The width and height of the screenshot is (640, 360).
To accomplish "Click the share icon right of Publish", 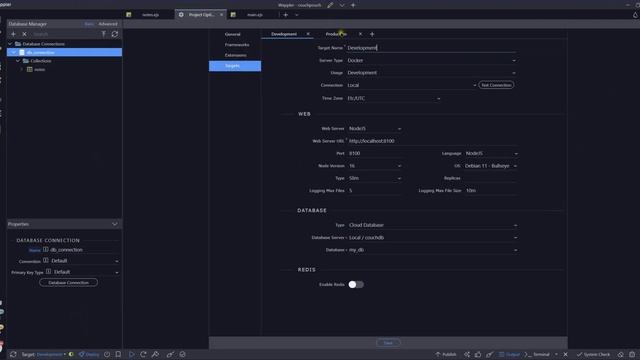I will [x=467, y=354].
